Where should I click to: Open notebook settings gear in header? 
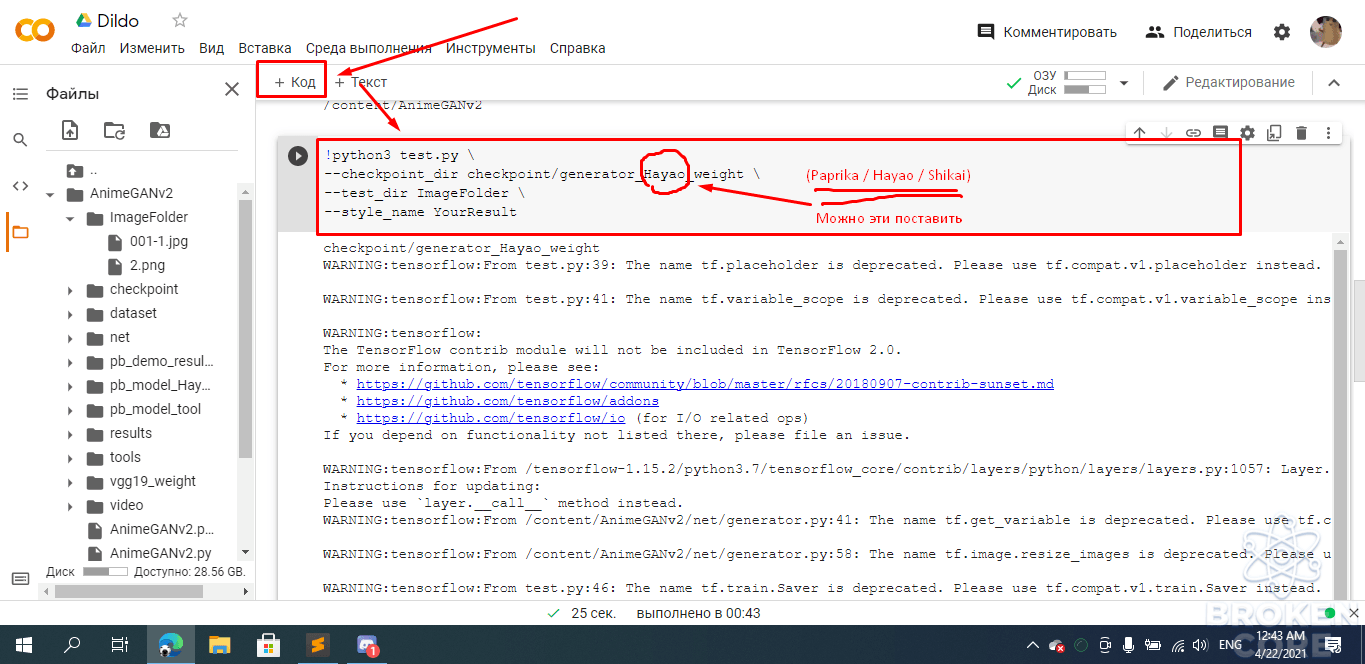point(1282,32)
